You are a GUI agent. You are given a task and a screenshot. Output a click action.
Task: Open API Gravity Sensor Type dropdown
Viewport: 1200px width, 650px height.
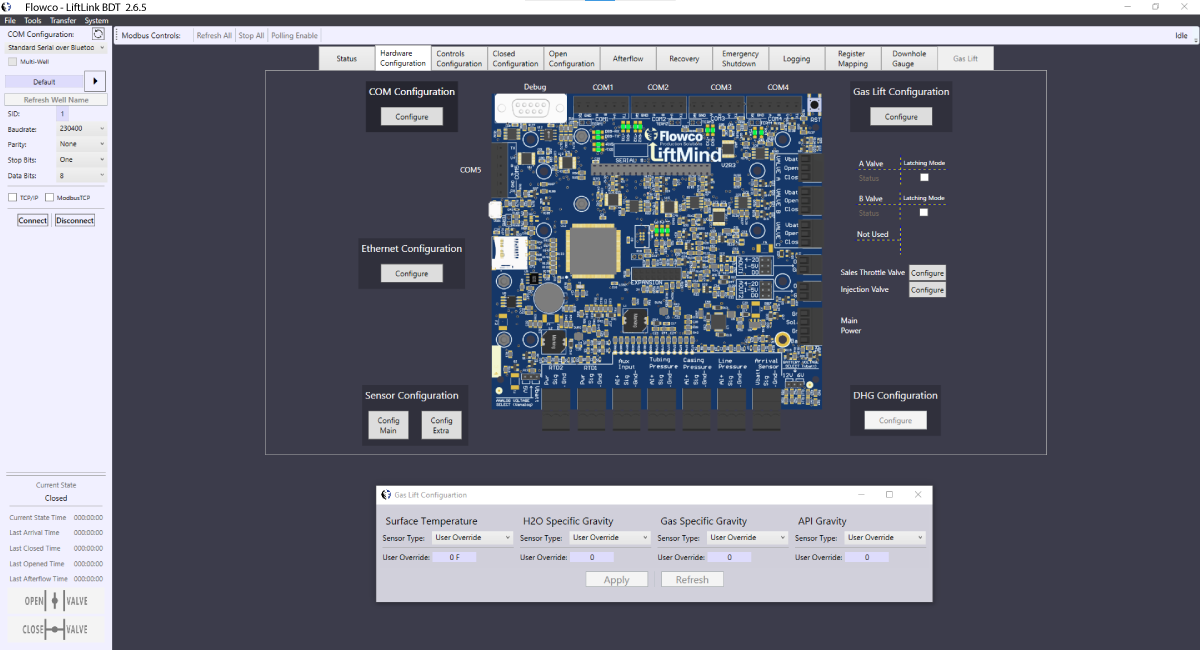(885, 538)
